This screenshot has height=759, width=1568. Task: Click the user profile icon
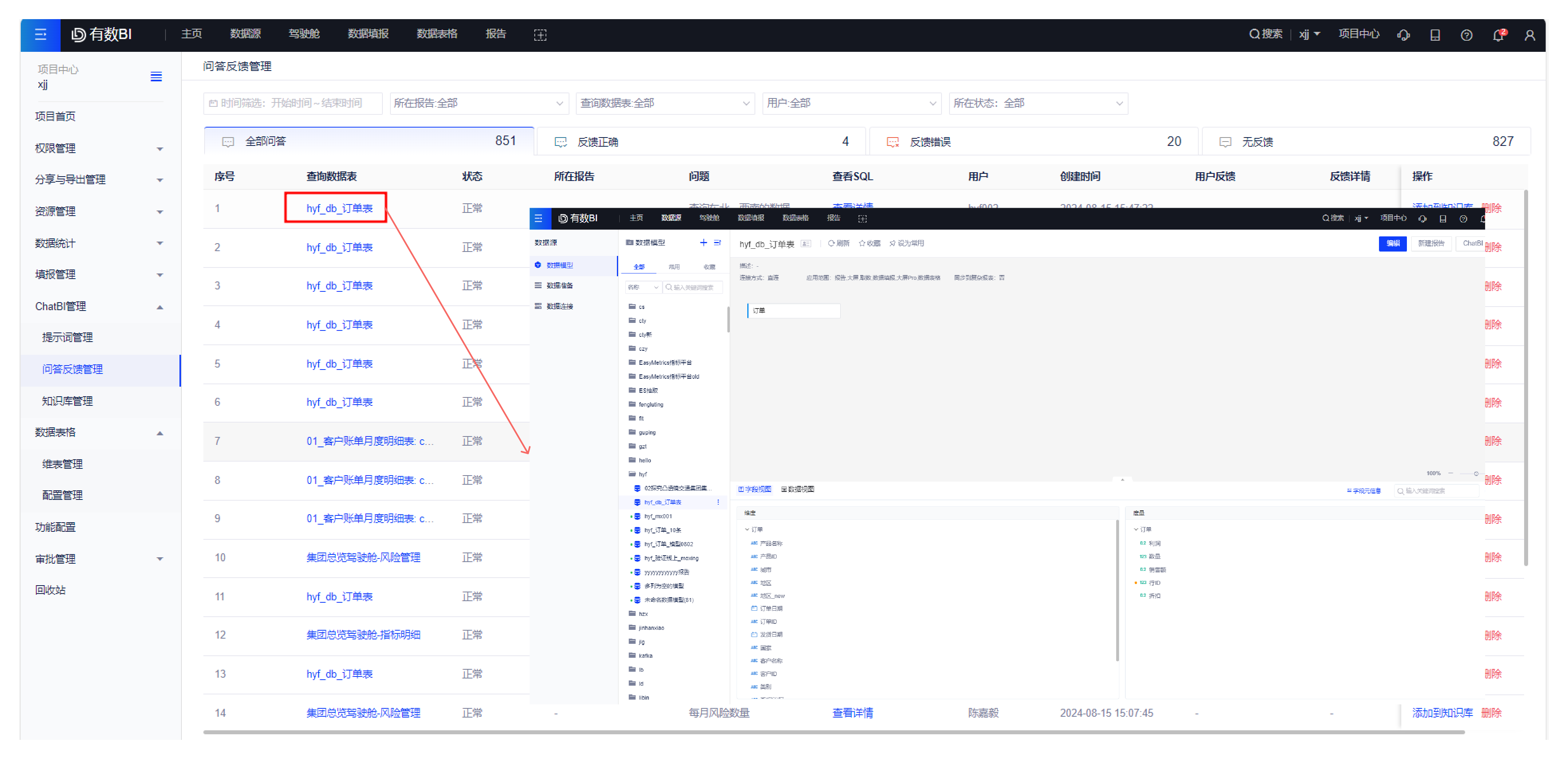pyautogui.click(x=1530, y=35)
